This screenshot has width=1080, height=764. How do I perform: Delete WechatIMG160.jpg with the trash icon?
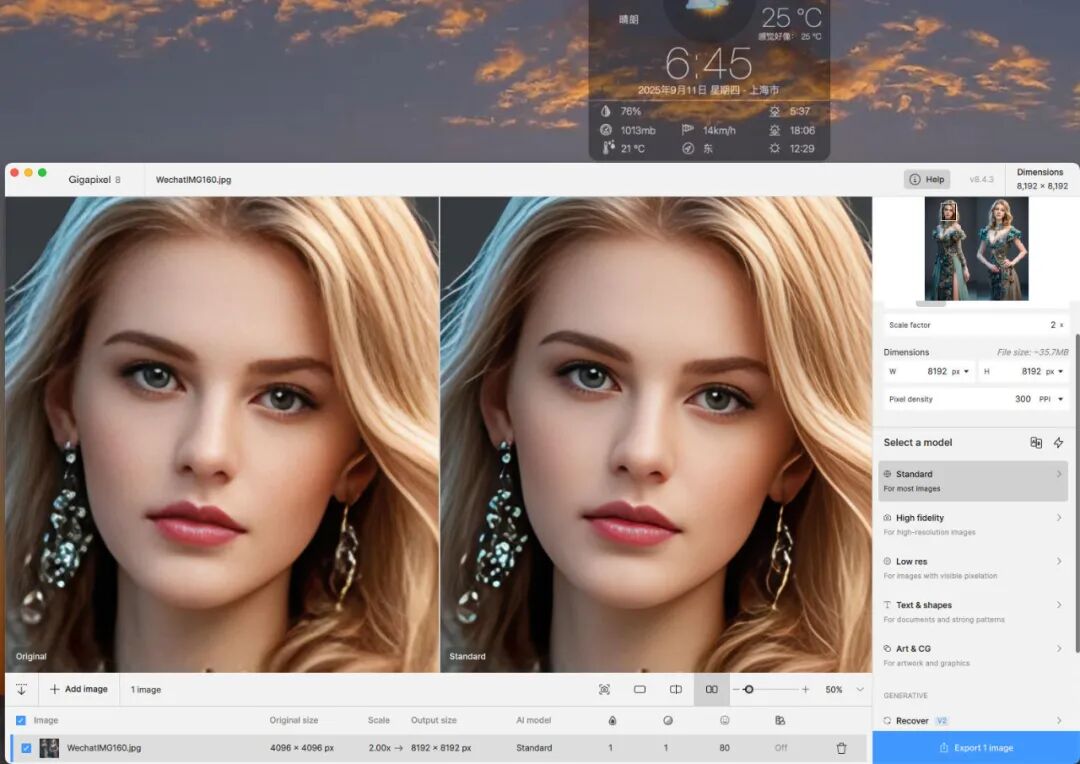click(x=841, y=748)
